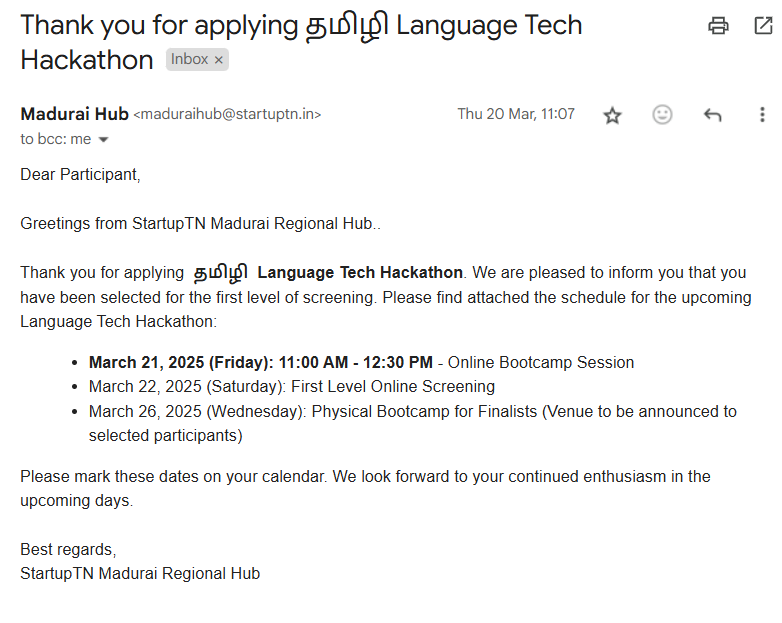
Task: Click the Print all icon
Action: coord(718,26)
